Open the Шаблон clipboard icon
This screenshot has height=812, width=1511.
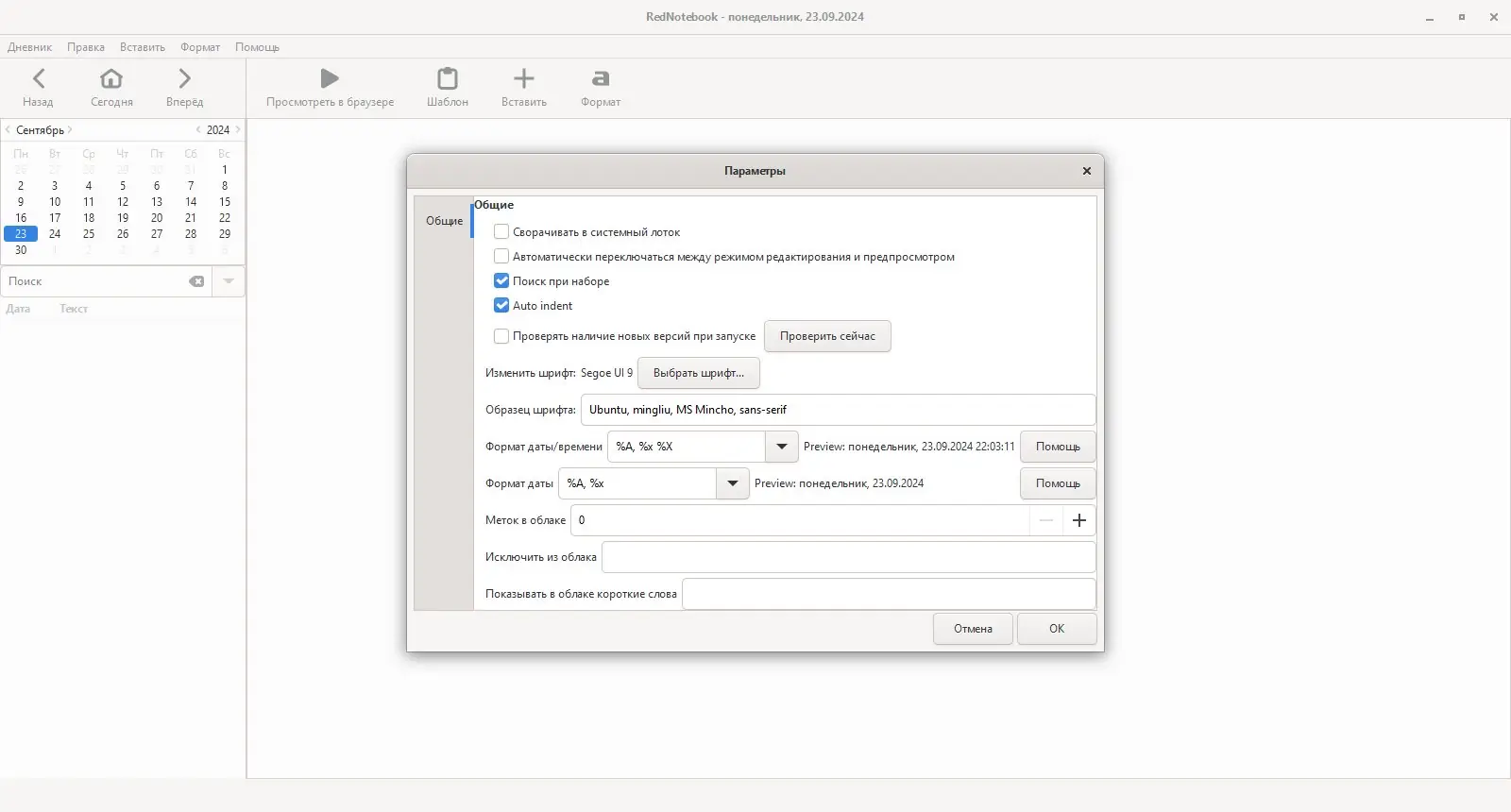[x=448, y=78]
